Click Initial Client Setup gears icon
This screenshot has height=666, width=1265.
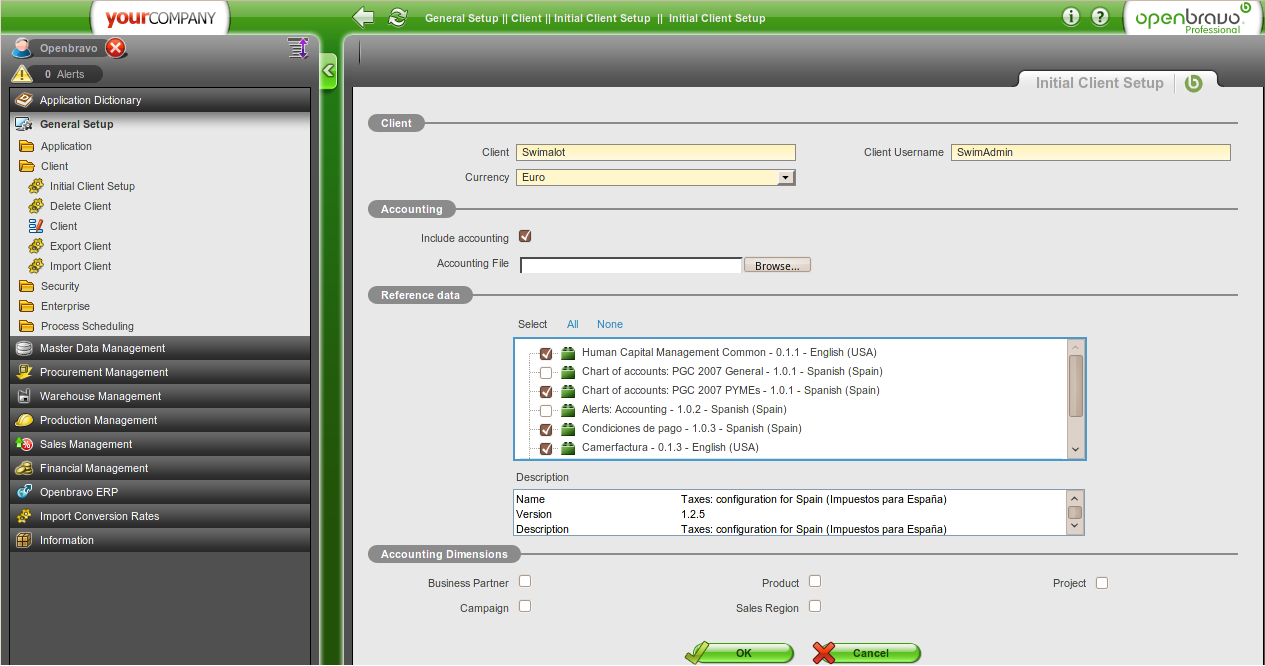click(36, 186)
